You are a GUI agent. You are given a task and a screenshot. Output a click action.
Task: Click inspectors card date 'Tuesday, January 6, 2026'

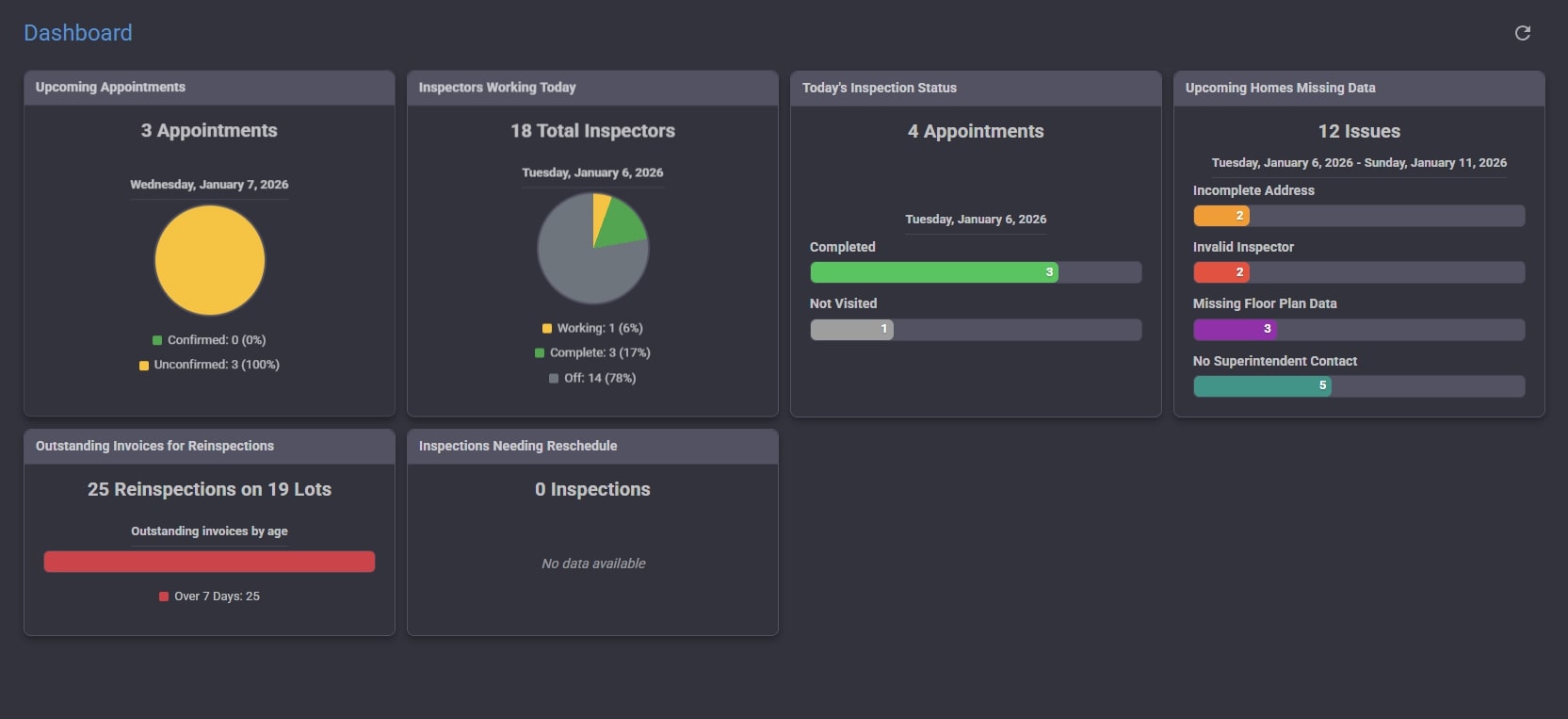pos(592,172)
